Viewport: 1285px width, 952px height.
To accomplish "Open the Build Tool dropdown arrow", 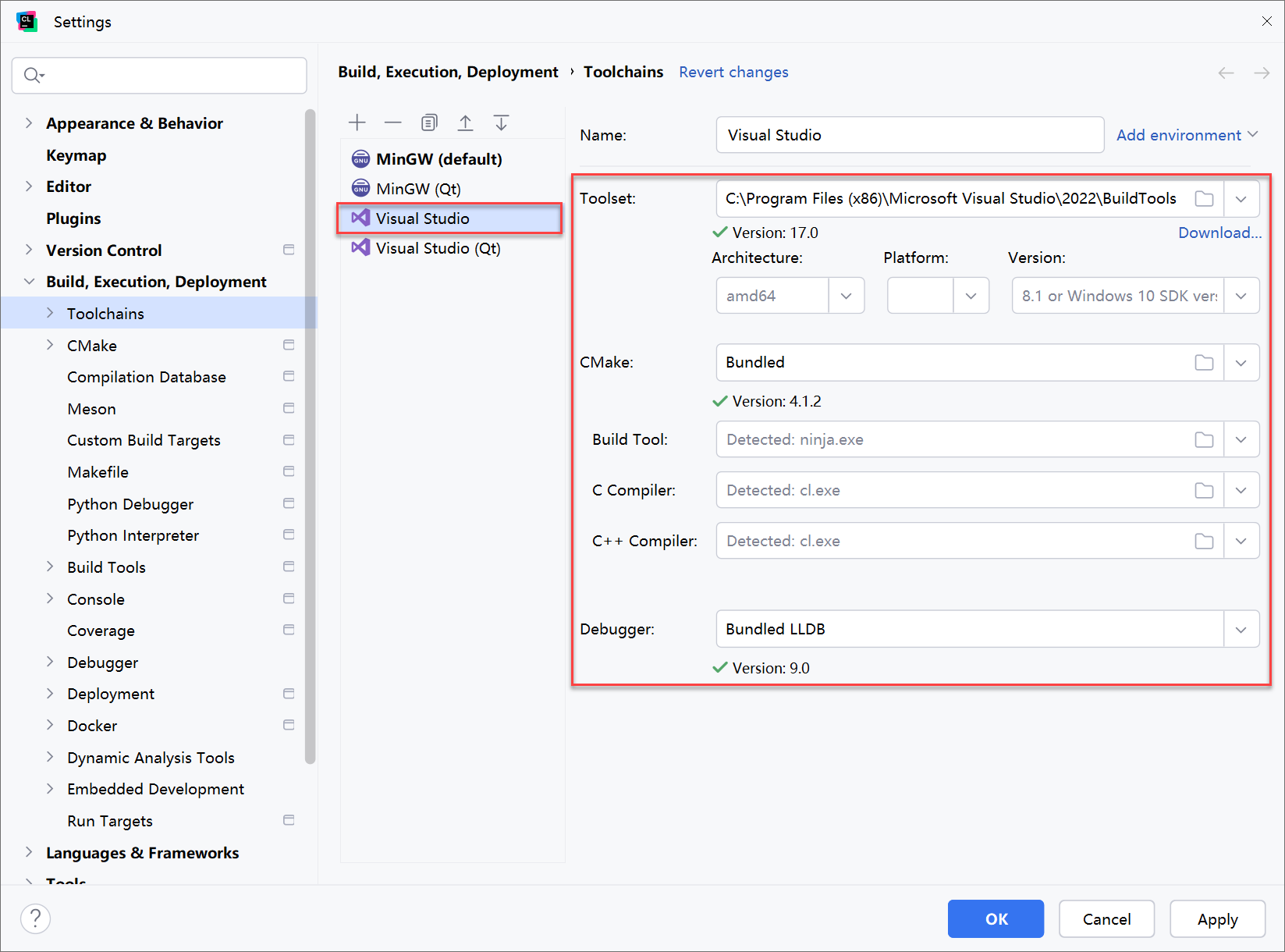I will pyautogui.click(x=1241, y=440).
